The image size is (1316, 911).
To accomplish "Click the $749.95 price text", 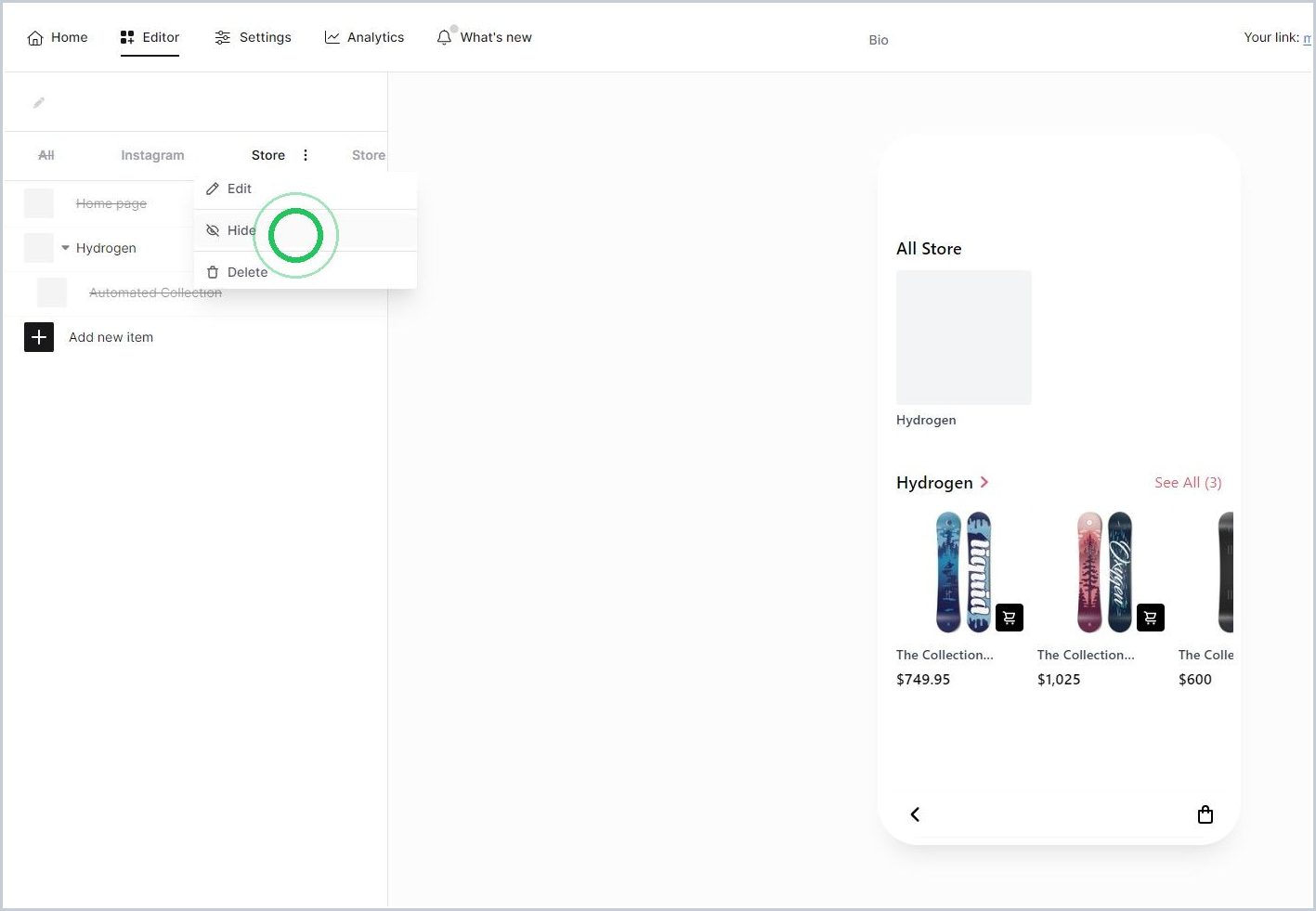I will 923,679.
